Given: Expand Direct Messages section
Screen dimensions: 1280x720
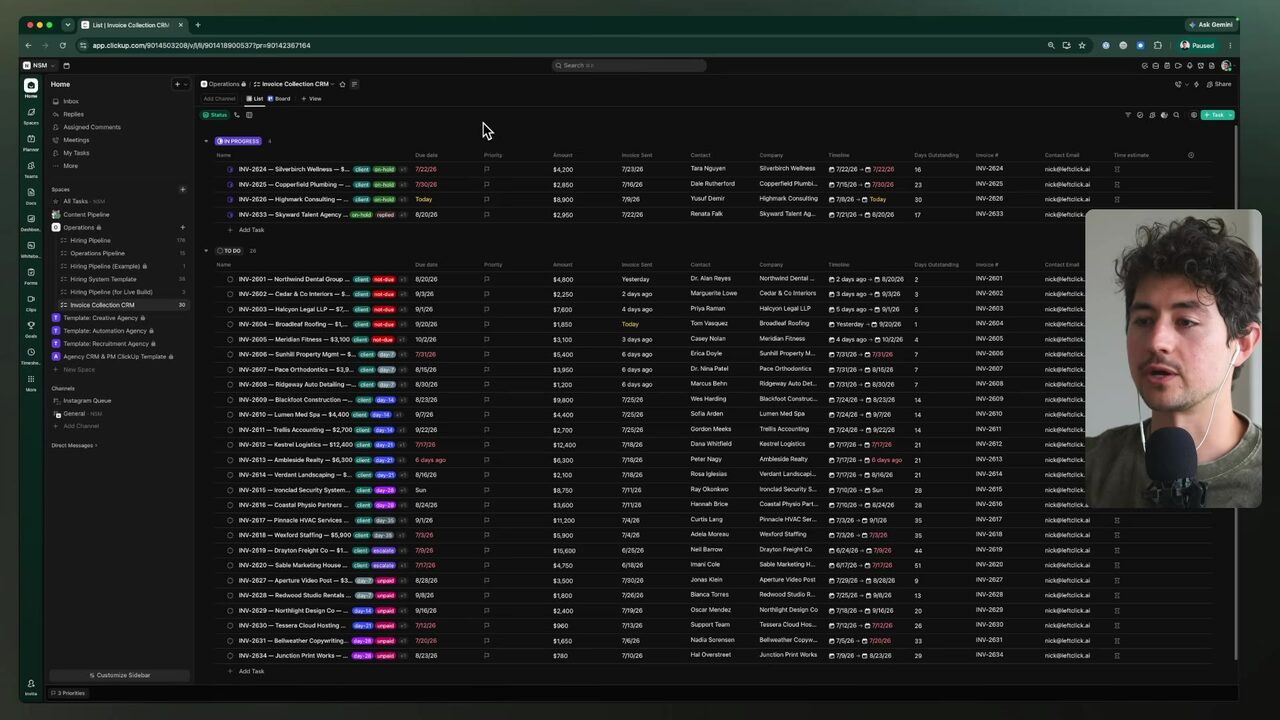Looking at the screenshot, I should pos(74,445).
